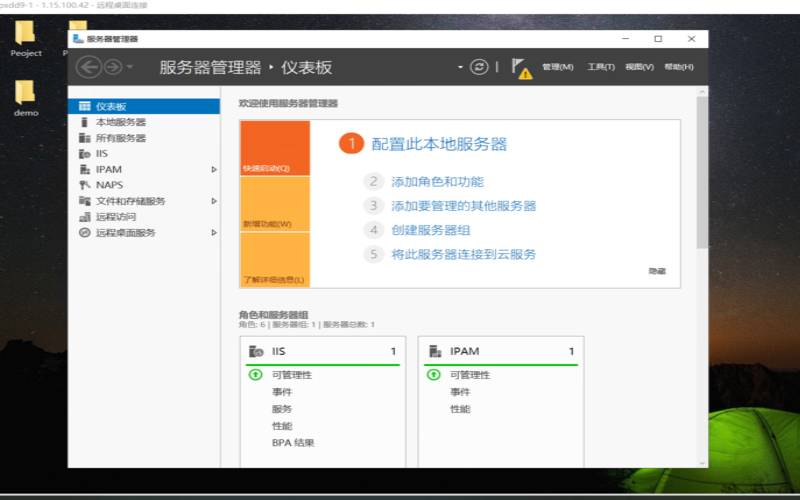Click the step 3 number circle
The width and height of the screenshot is (800, 500).
click(x=373, y=206)
